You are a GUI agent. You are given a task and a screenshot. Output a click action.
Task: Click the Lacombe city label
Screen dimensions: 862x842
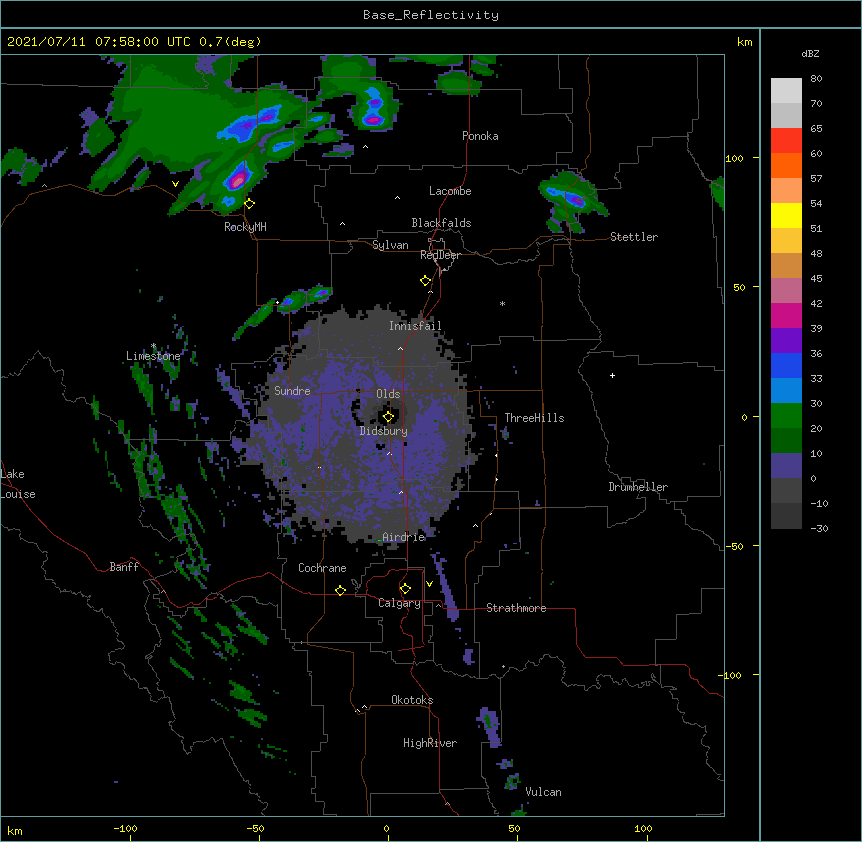(450, 191)
